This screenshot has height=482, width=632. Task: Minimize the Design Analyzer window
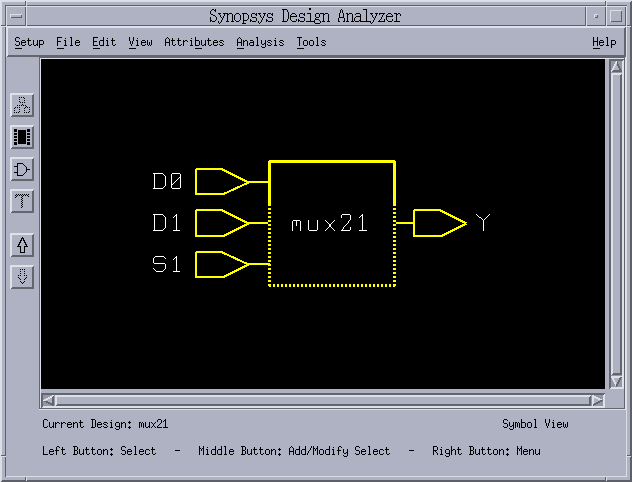tap(596, 16)
